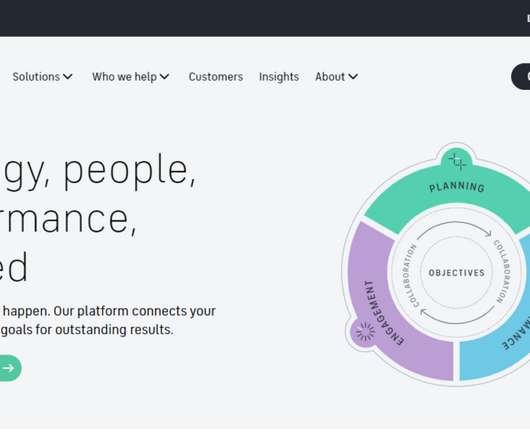Click the right Collaboration ring label
The image size is (530, 442).
coord(503,271)
